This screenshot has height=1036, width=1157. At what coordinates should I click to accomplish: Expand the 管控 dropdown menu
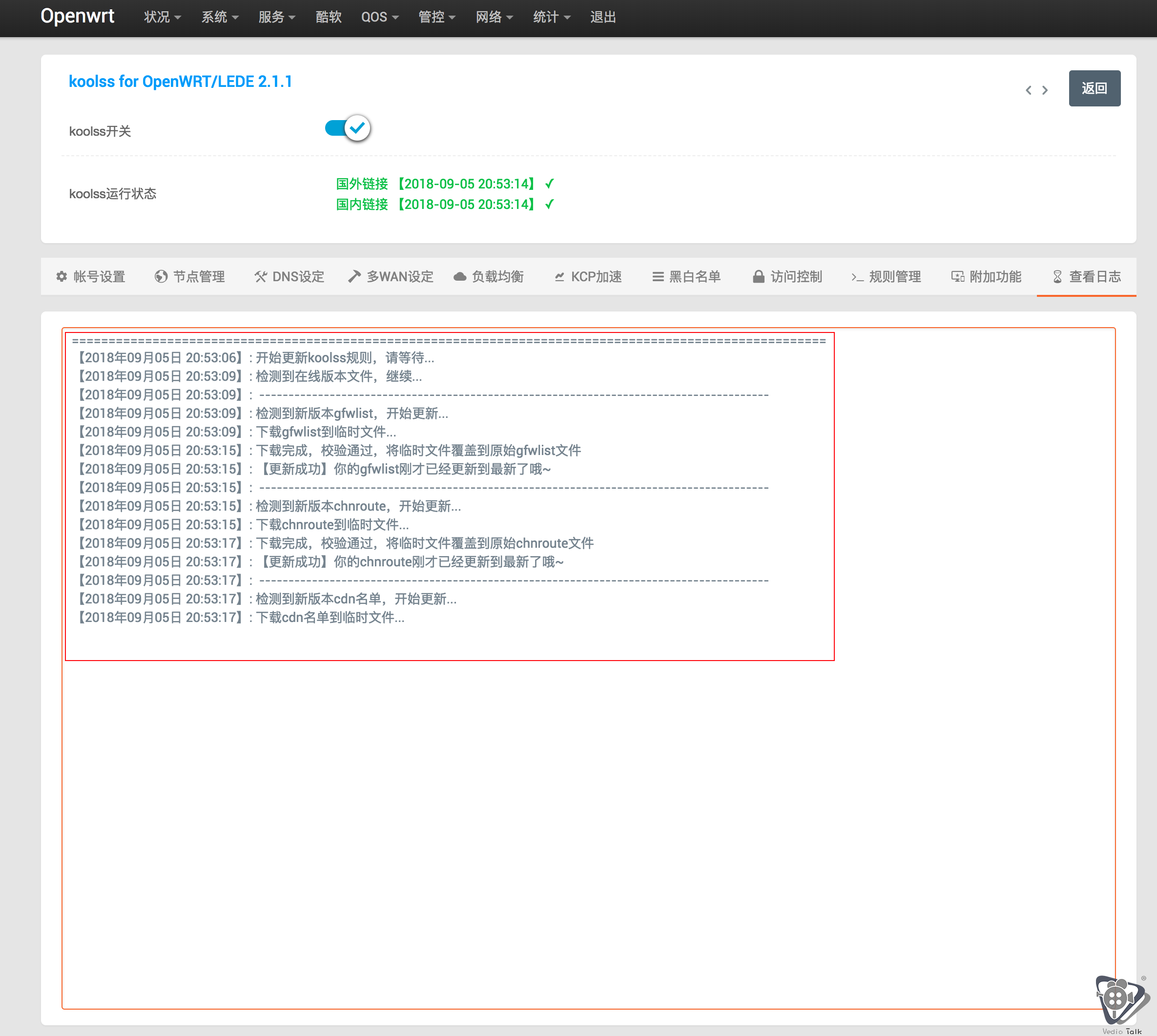click(x=436, y=17)
